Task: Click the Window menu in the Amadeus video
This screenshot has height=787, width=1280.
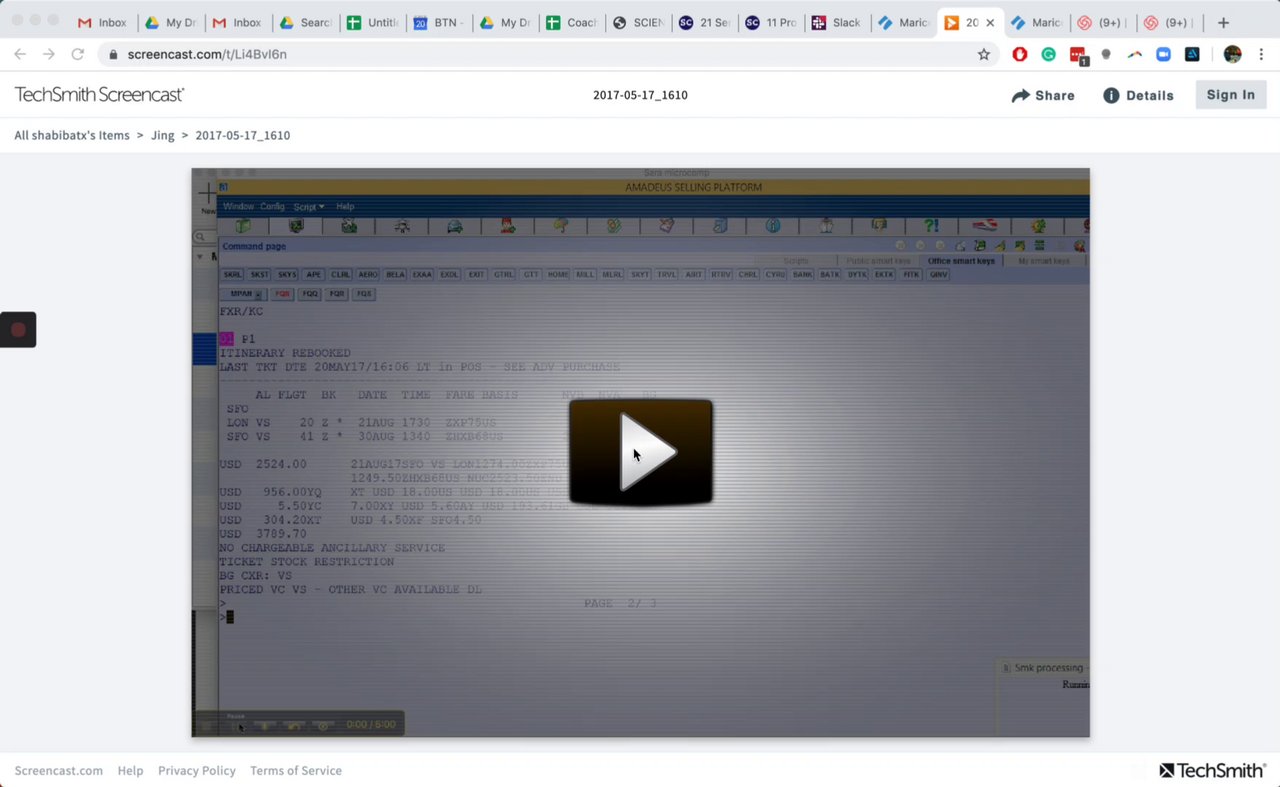Action: 238,206
